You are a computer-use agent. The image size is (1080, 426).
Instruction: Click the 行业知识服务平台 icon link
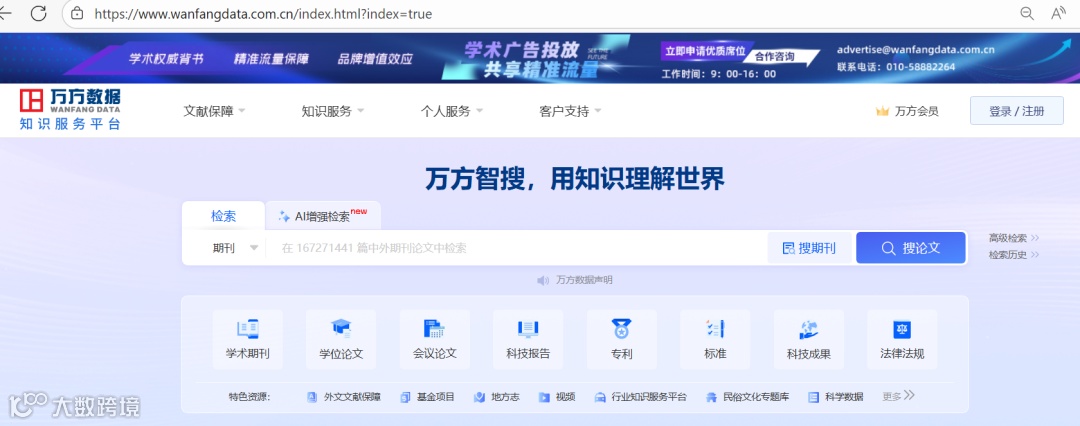600,397
